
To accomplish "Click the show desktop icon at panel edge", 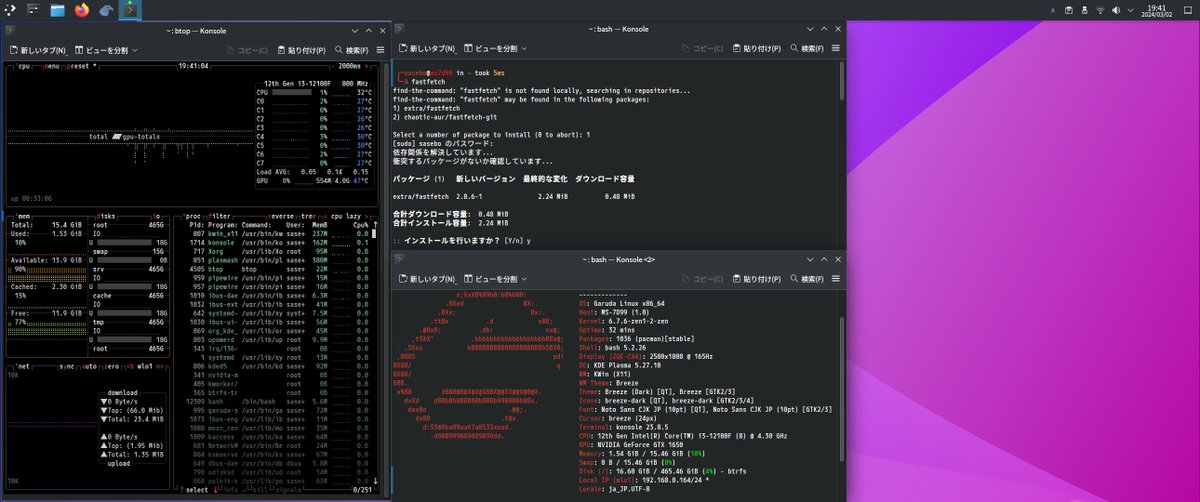I will point(1187,10).
